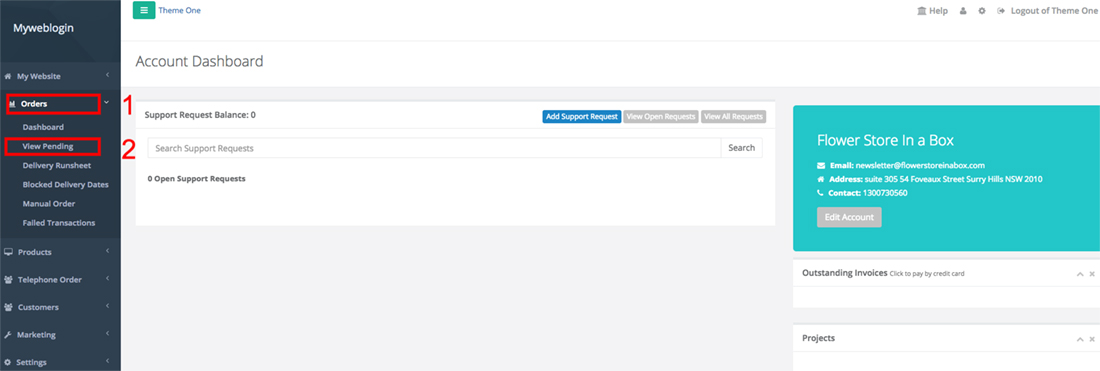Image resolution: width=1100 pixels, height=371 pixels.
Task: Close the Projects panel
Action: point(1092,339)
